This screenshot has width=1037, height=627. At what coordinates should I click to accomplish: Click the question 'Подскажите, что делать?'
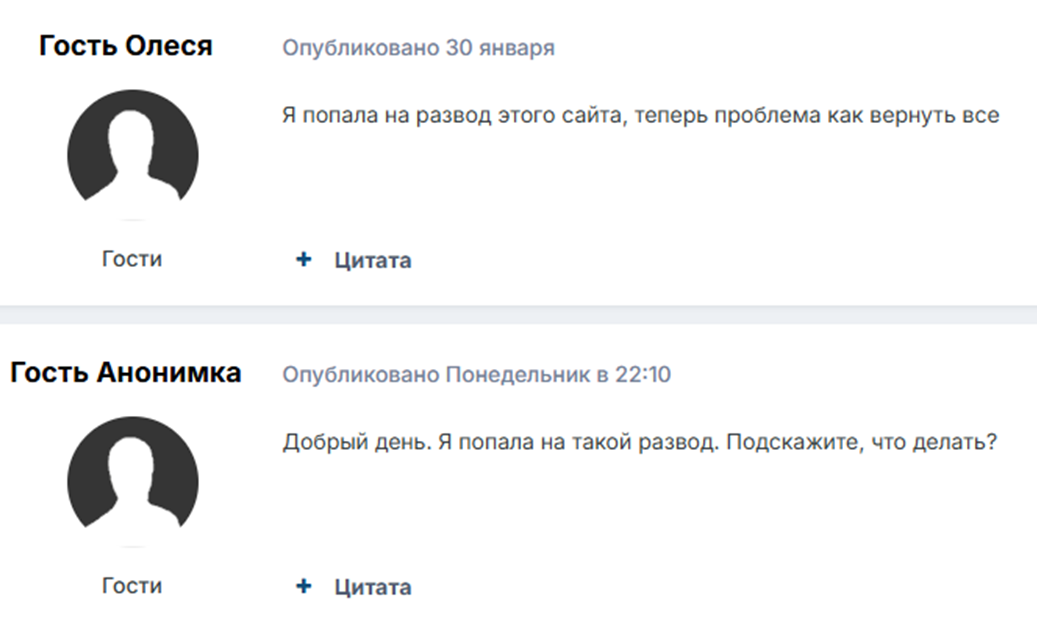click(862, 442)
